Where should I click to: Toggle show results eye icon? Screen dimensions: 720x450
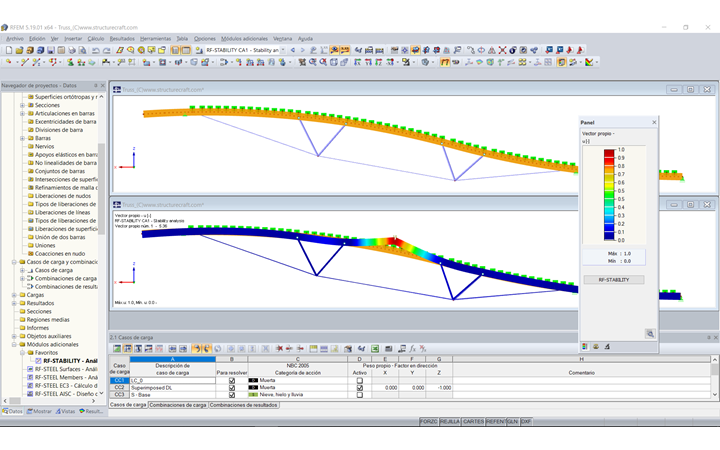coord(334,50)
